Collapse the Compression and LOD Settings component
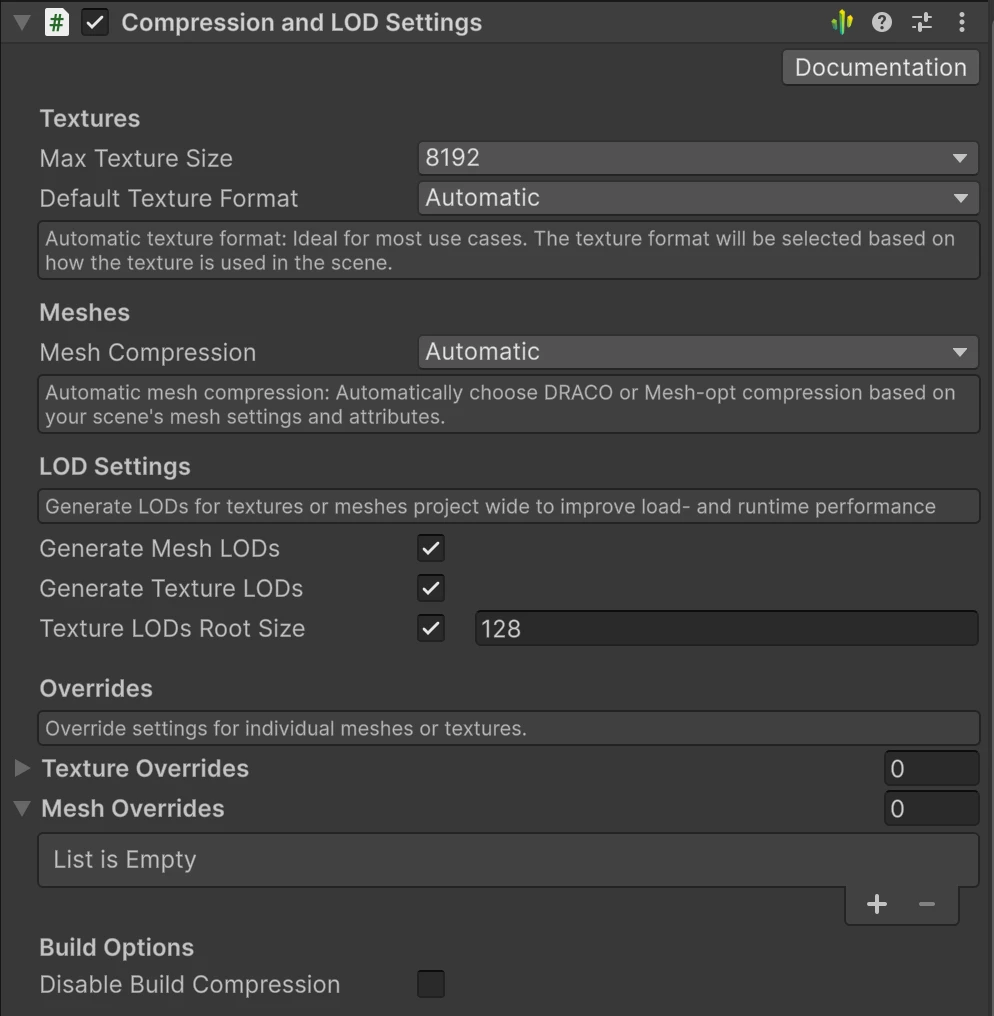This screenshot has width=994, height=1016. pos(20,21)
